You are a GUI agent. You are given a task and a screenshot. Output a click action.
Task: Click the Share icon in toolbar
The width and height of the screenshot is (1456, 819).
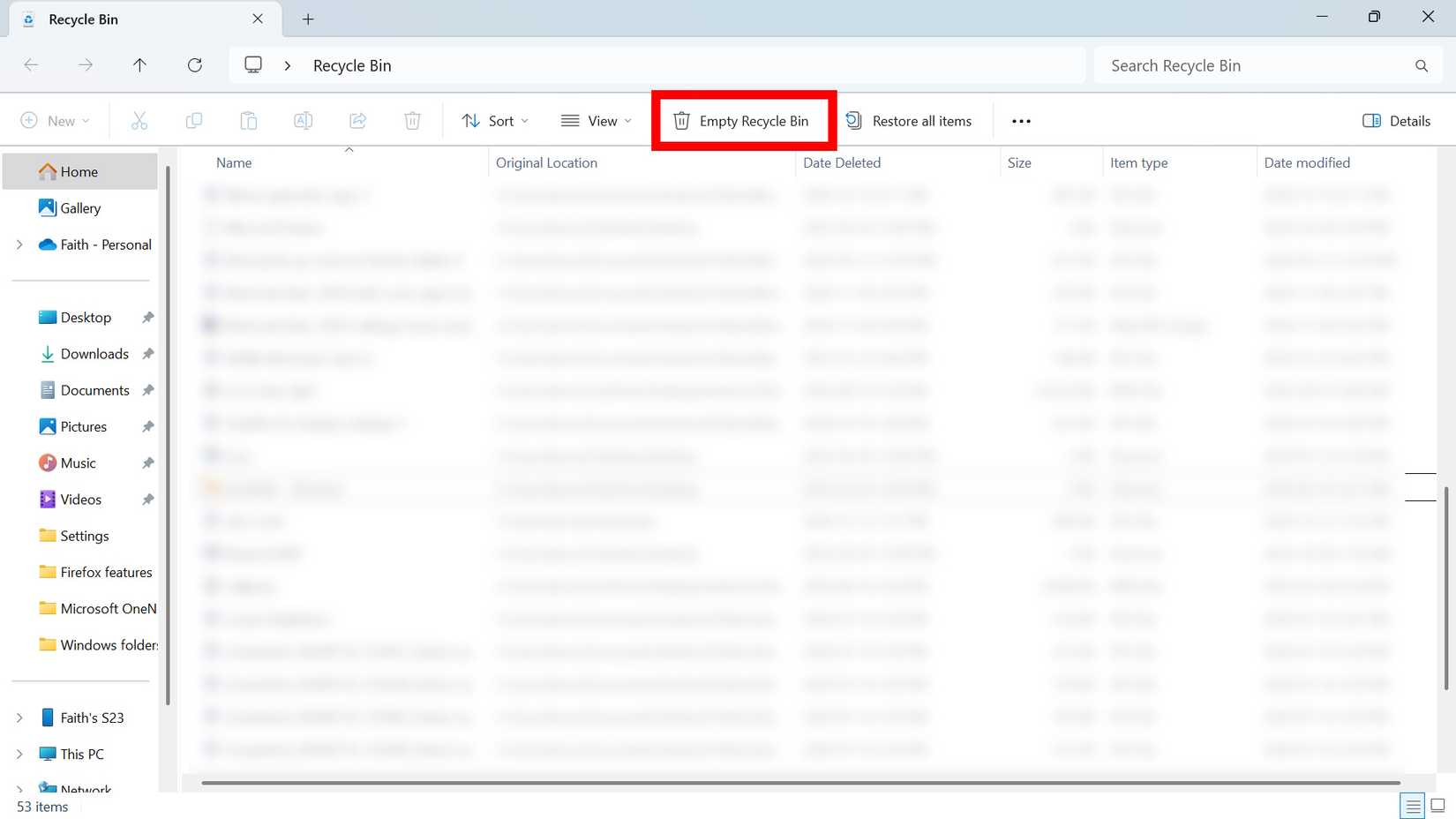(x=358, y=121)
